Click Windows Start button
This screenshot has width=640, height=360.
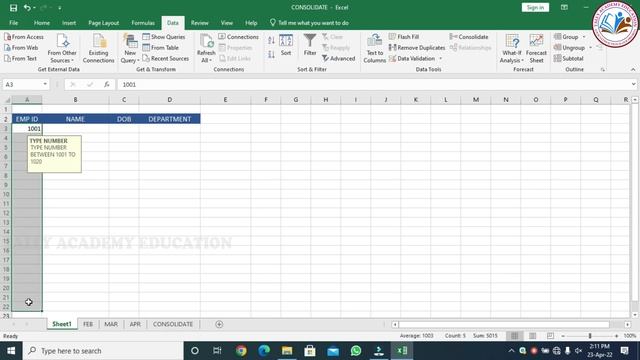tap(11, 351)
